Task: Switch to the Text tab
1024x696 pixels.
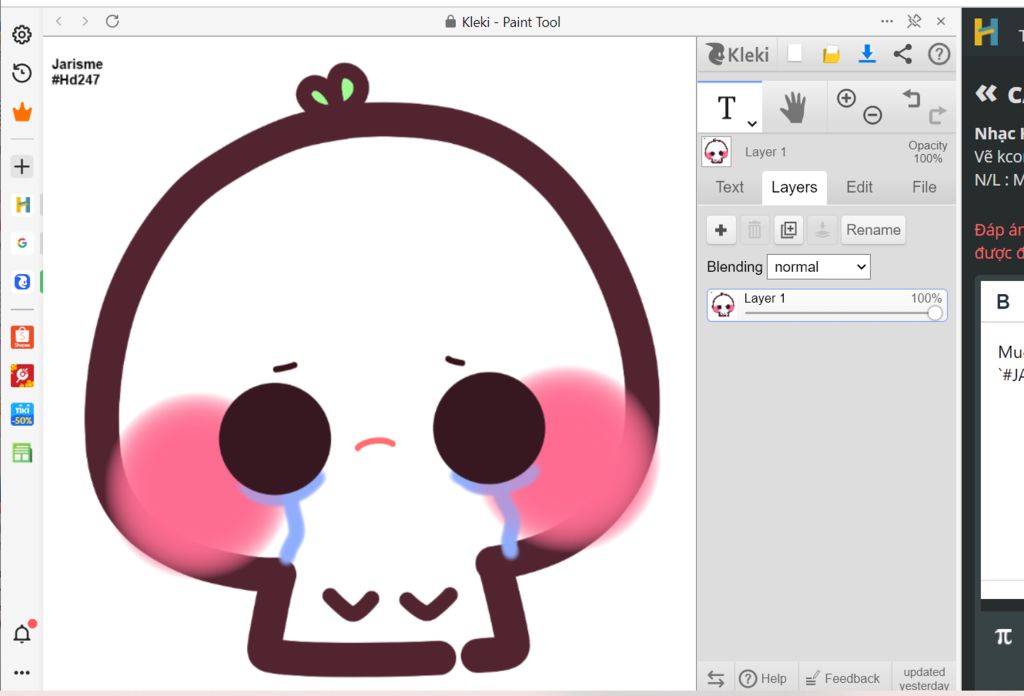Action: [729, 187]
